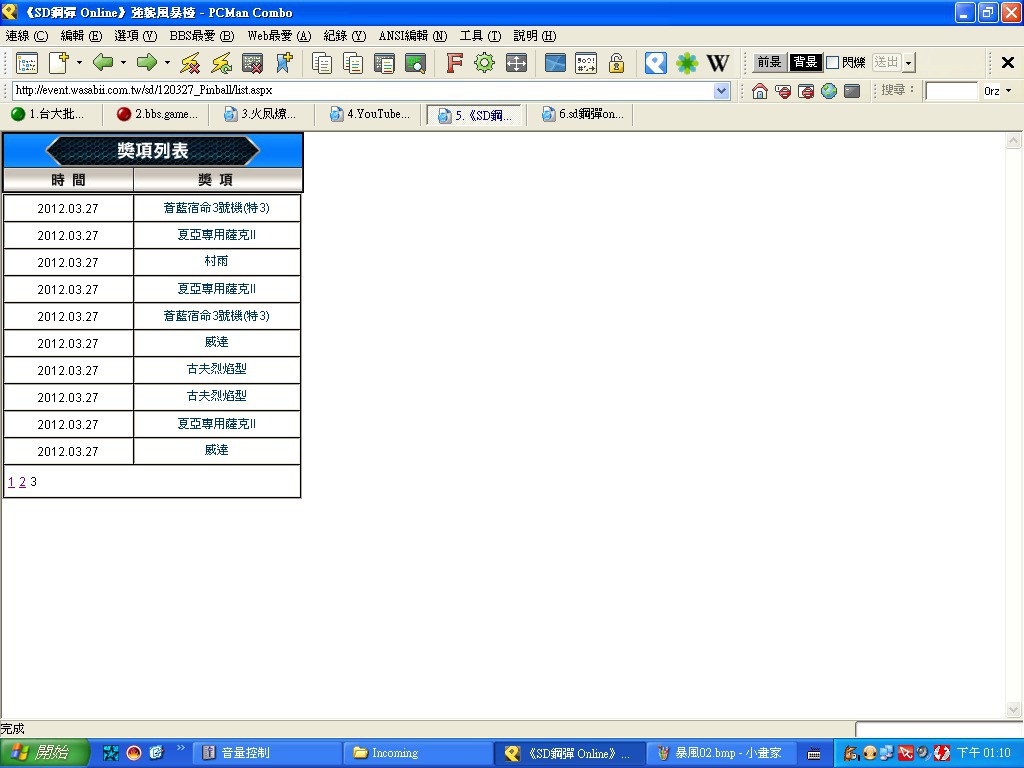Open the Orz search engine dropdown
Screen dimensions: 1024x768
(x=1008, y=91)
